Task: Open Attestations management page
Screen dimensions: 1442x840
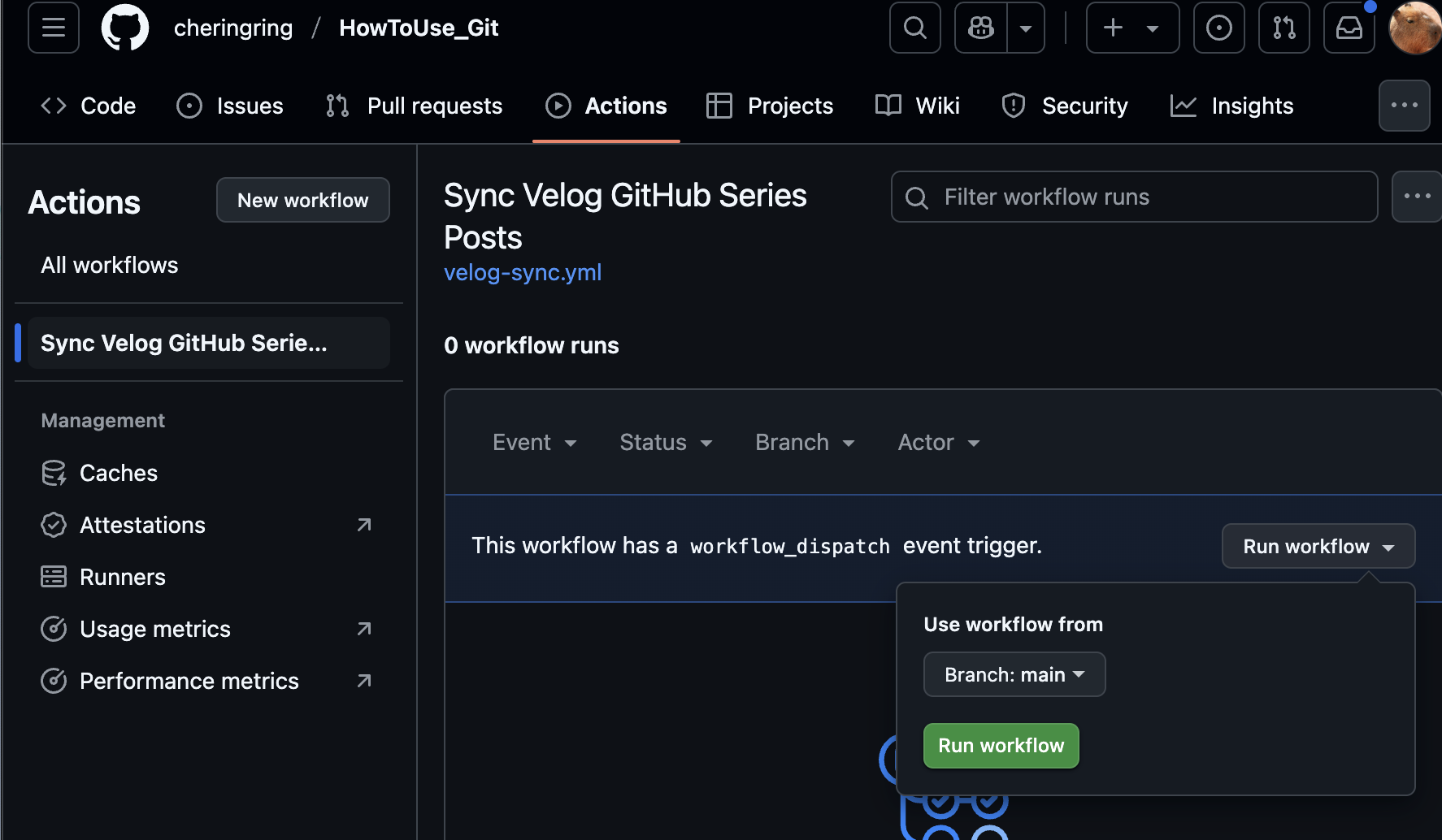Action: click(209, 525)
